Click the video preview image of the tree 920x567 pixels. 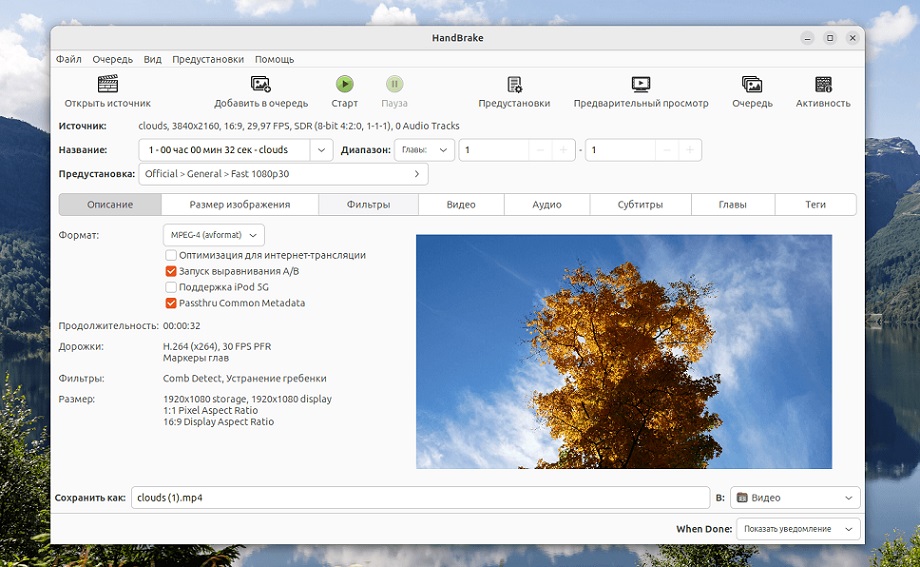pos(624,352)
